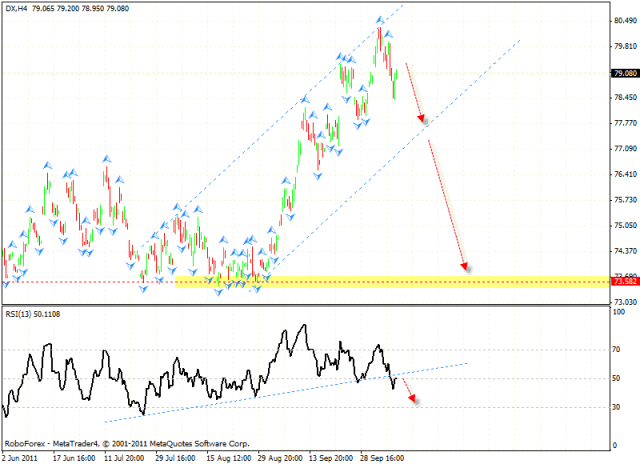The image size is (640, 464).
Task: Click the current price tag 79.080
Action: (x=624, y=73)
